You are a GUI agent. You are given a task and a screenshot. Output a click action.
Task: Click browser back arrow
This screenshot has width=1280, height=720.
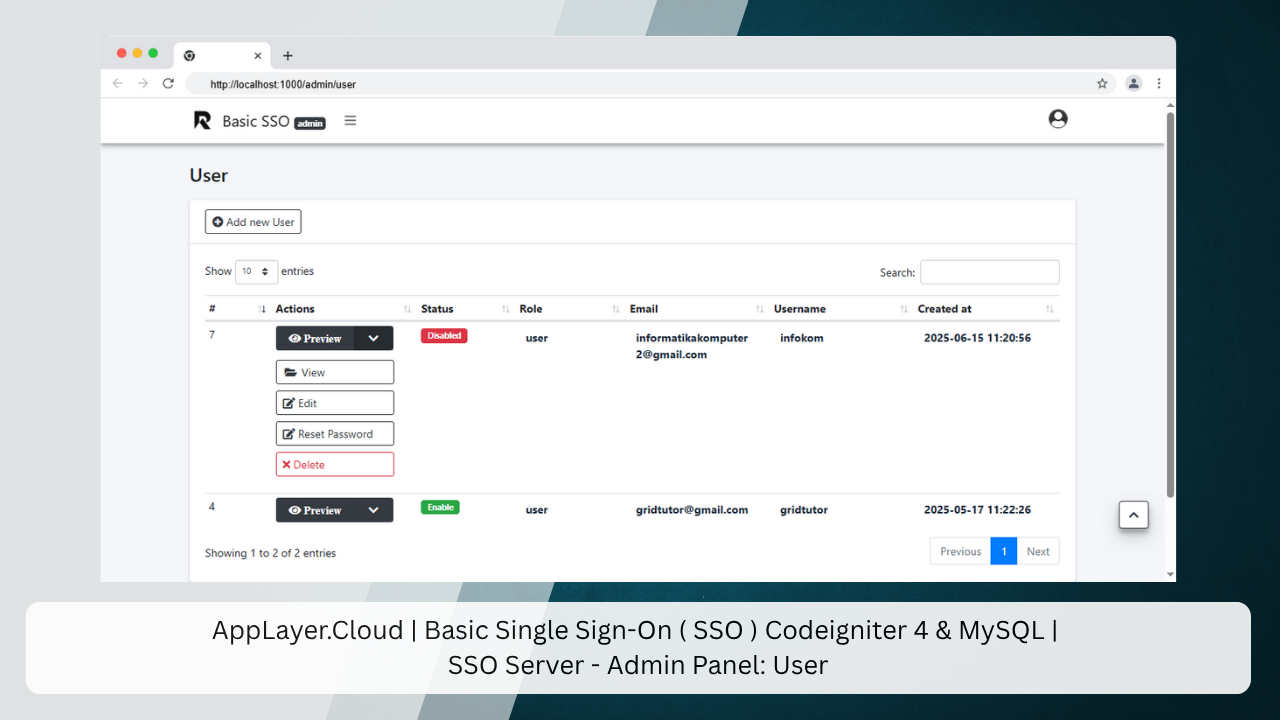(x=118, y=84)
